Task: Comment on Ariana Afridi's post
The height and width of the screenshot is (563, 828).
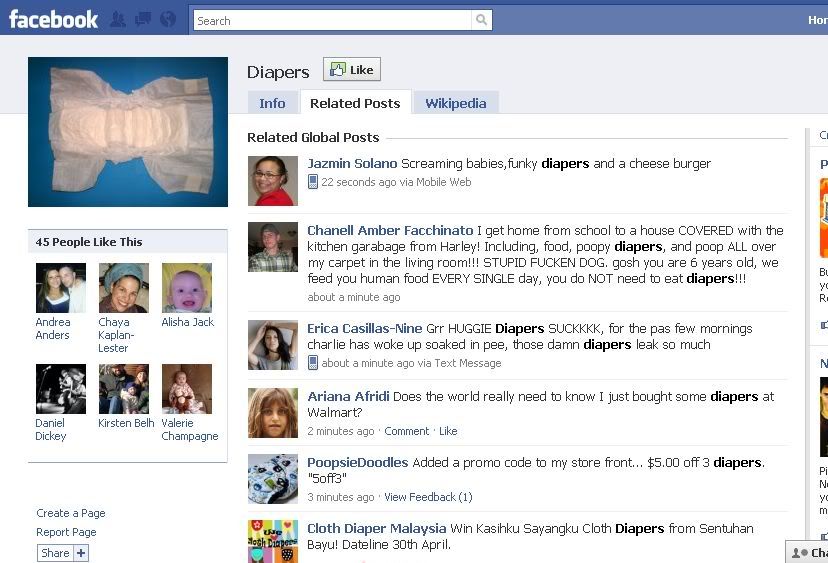Action: (407, 431)
